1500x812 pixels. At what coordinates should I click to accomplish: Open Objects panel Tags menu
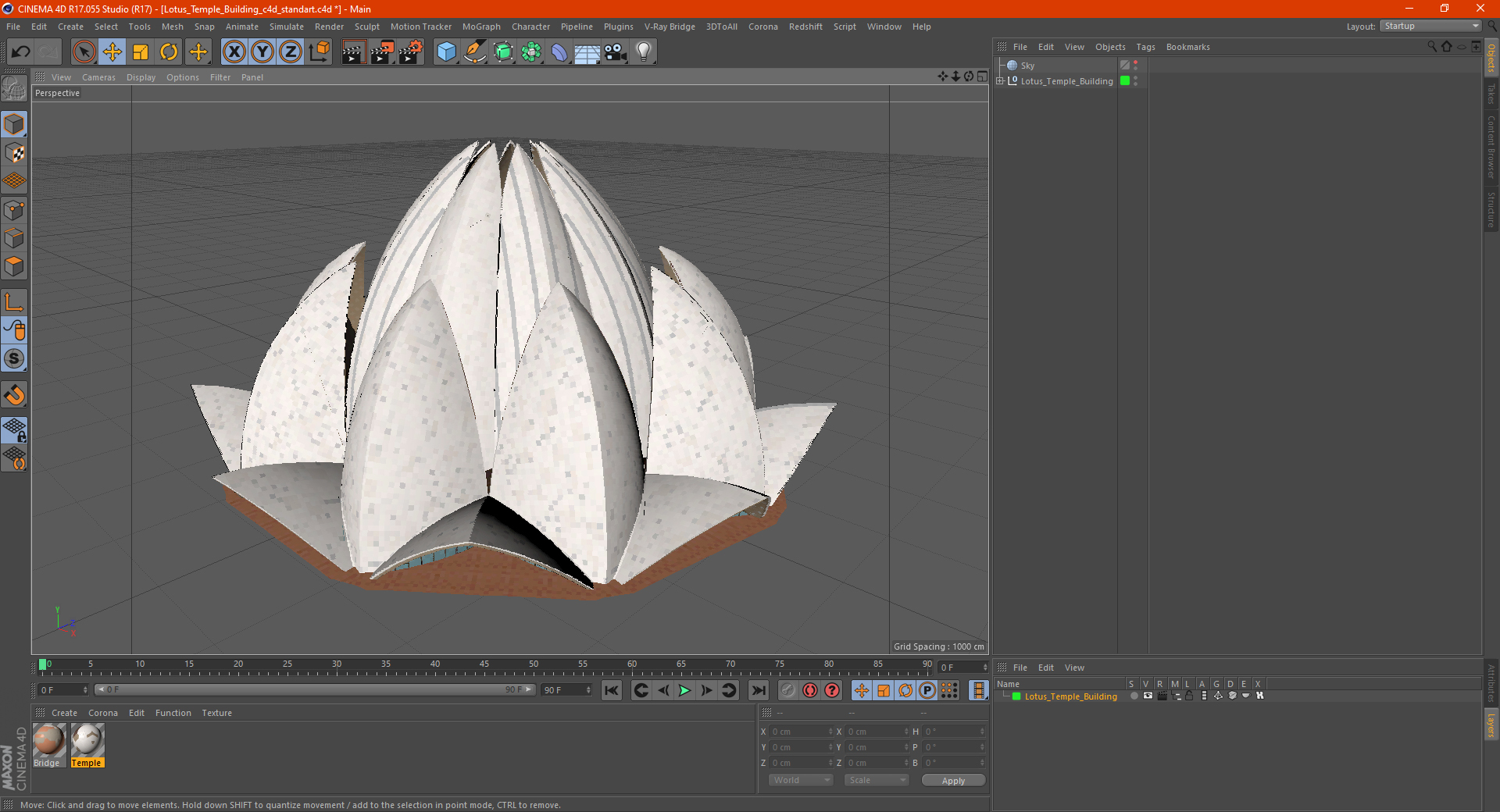[1145, 47]
